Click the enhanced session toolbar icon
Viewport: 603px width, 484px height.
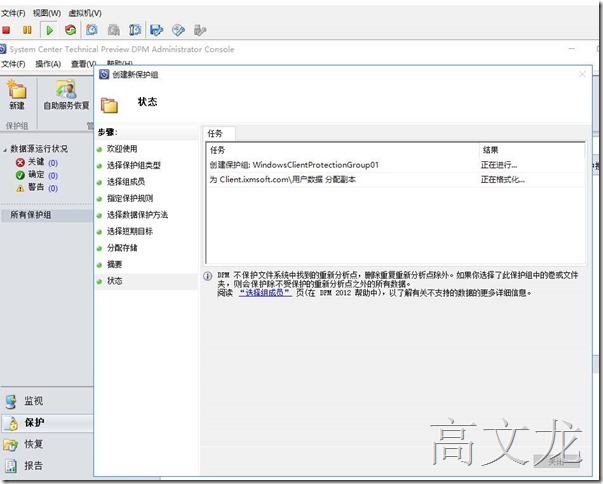pos(157,30)
